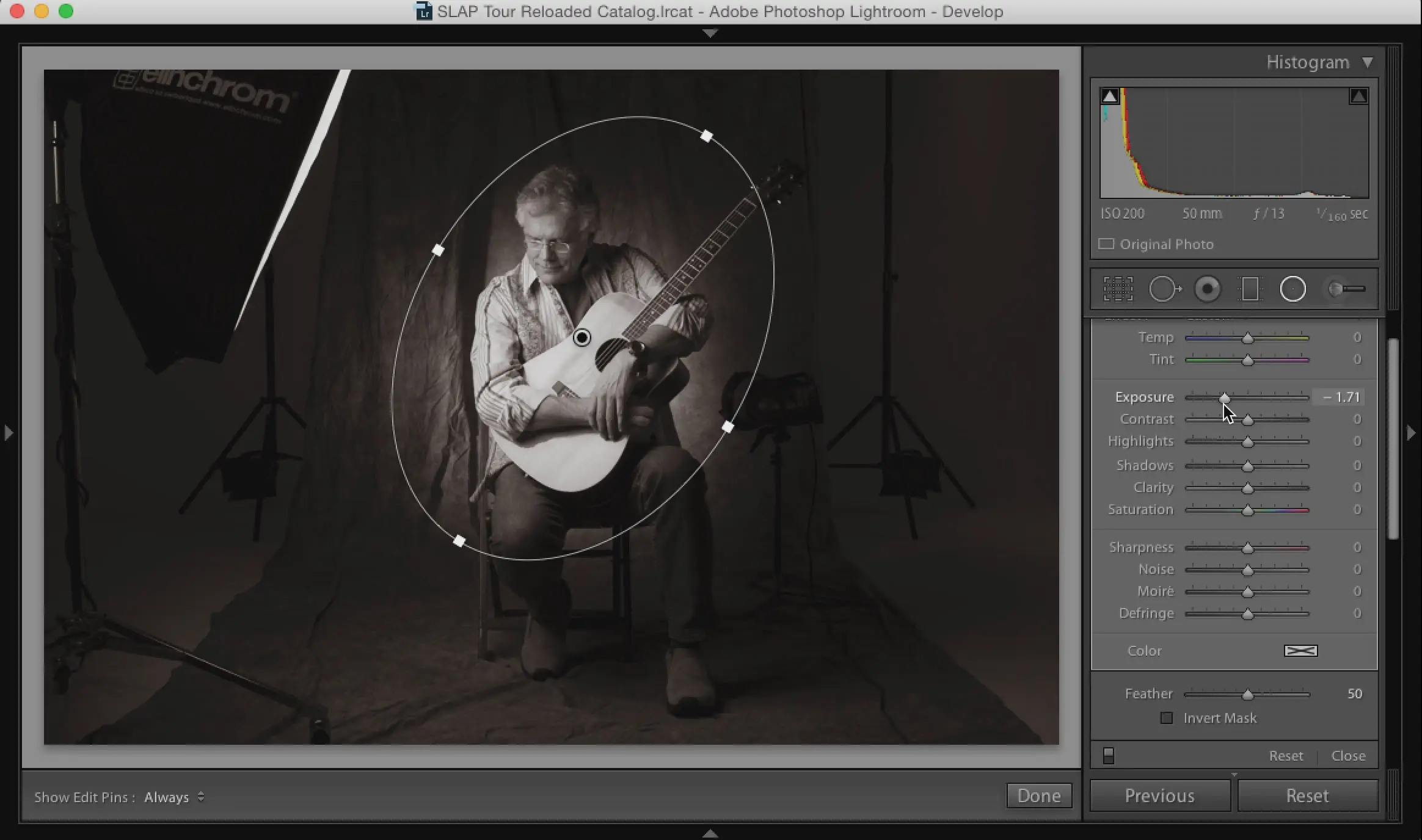The image size is (1422, 840).
Task: Click the Noise slider handle
Action: click(x=1248, y=570)
